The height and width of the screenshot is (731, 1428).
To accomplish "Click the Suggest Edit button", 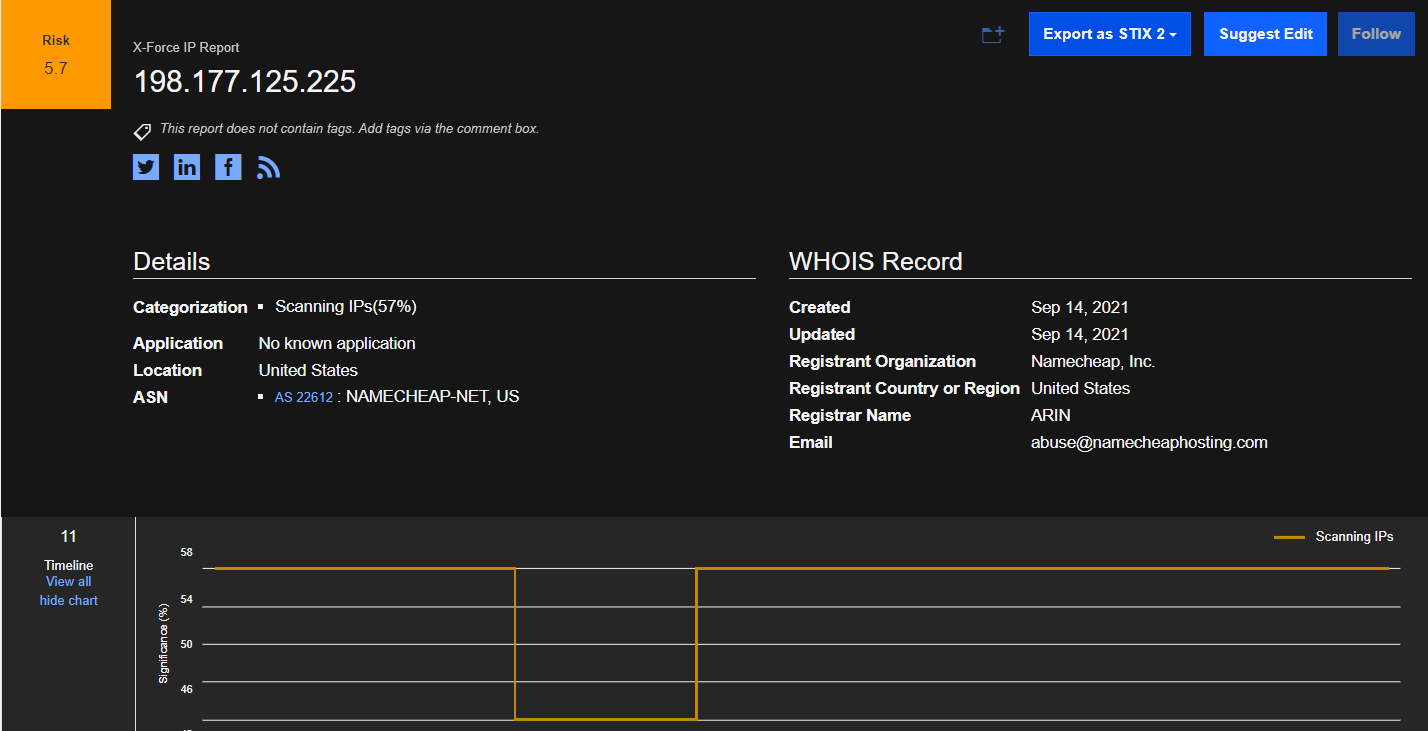I will pos(1266,34).
